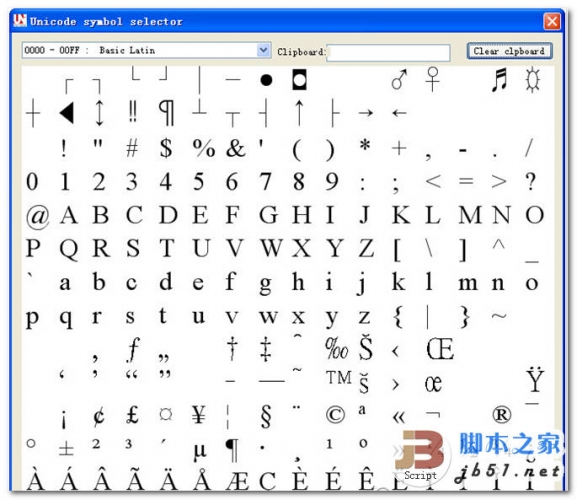This screenshot has width=577, height=500.
Task: Select the sun symbol
Action: pos(532,79)
